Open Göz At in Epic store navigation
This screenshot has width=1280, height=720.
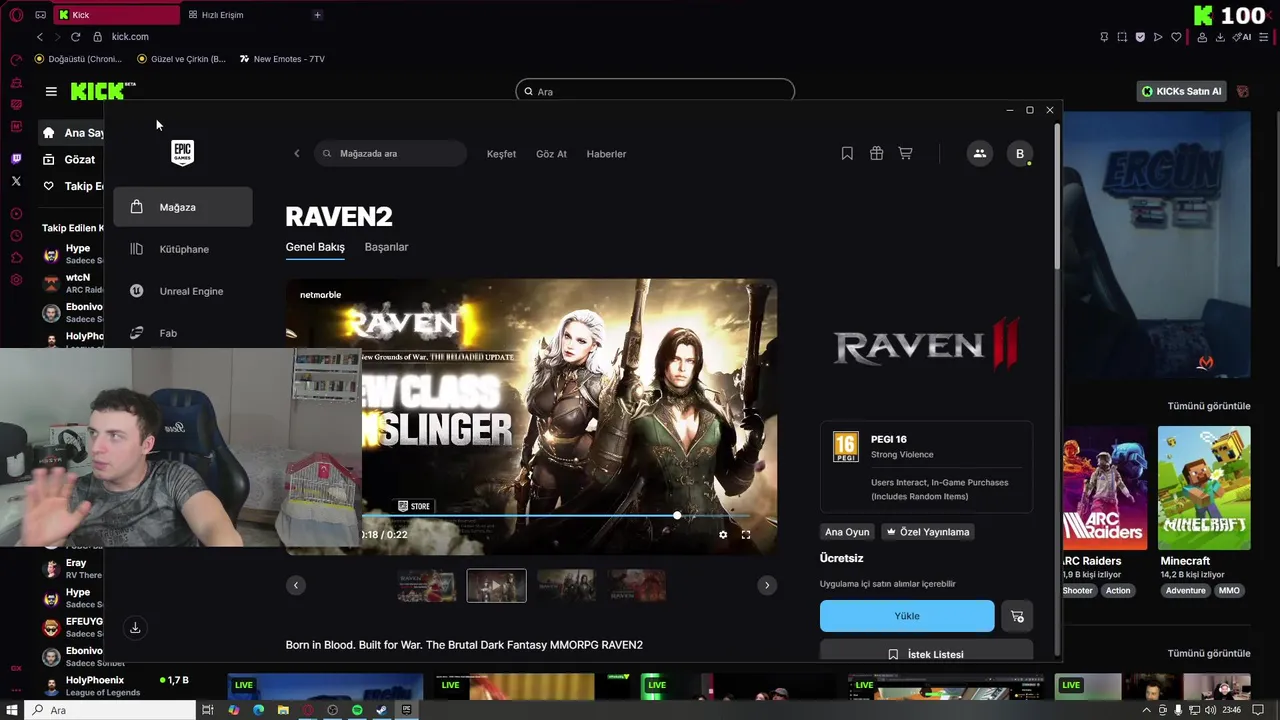tap(551, 154)
